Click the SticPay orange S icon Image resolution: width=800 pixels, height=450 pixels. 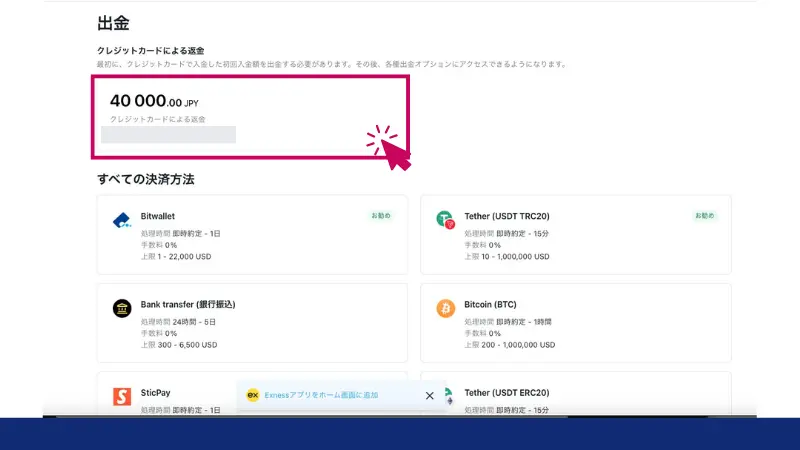coord(122,396)
